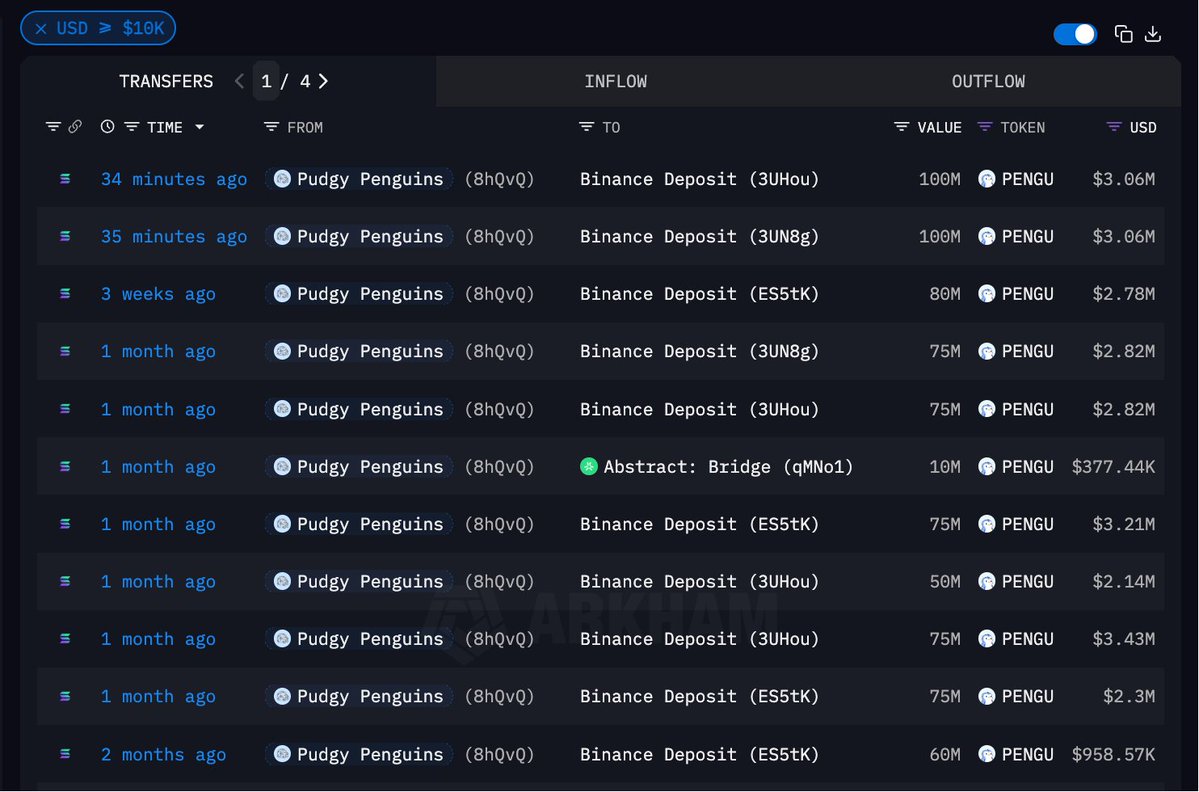Open Binance Deposit (ES5tK) in 3 weeks row

click(699, 294)
